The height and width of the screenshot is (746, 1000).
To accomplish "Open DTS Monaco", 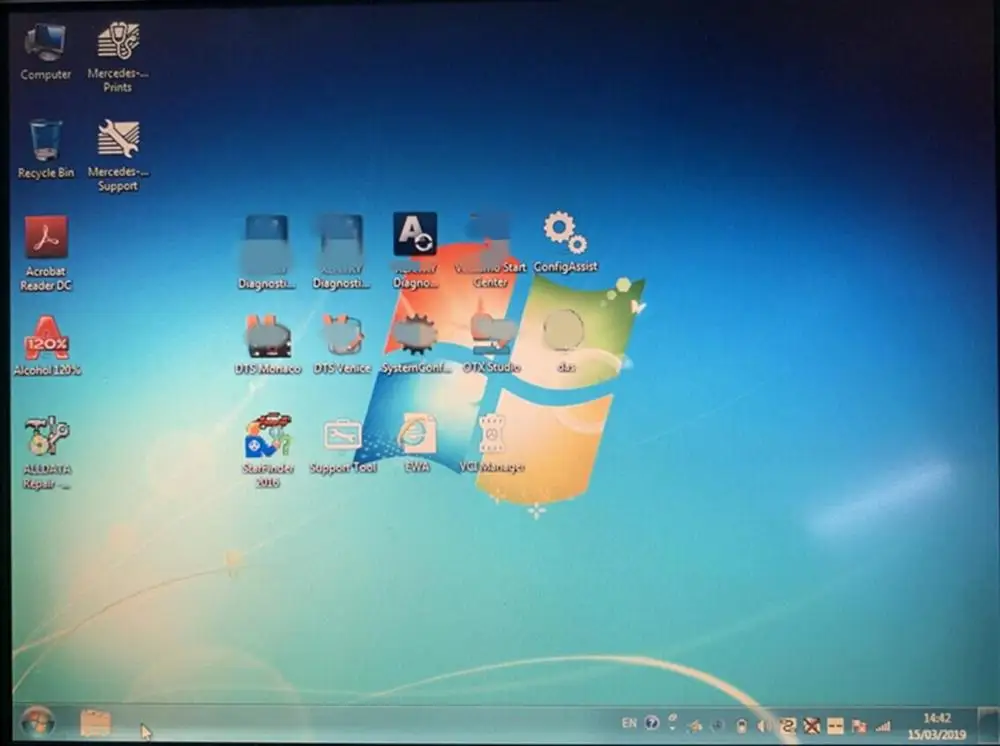I will coord(268,344).
